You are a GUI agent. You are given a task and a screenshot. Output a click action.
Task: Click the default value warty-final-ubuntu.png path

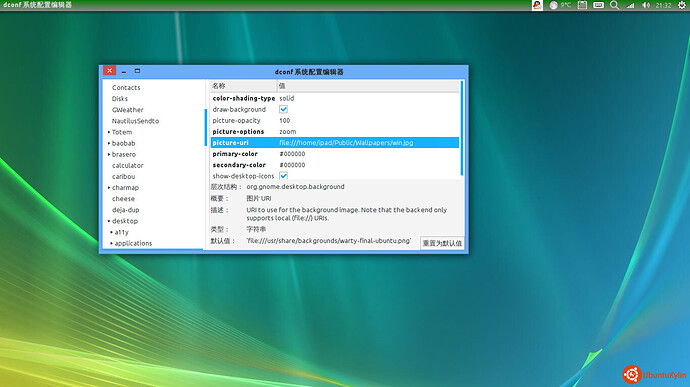point(329,241)
